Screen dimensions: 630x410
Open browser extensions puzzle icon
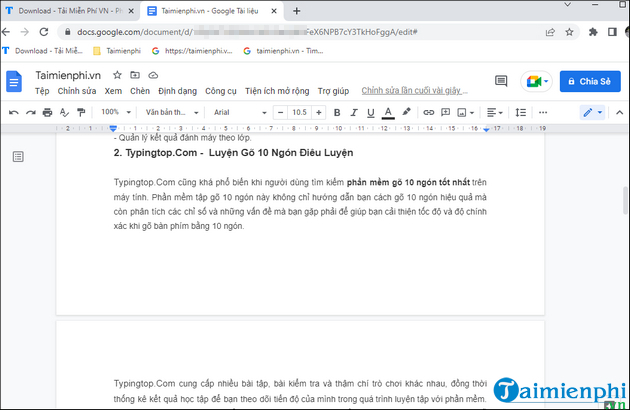(593, 32)
